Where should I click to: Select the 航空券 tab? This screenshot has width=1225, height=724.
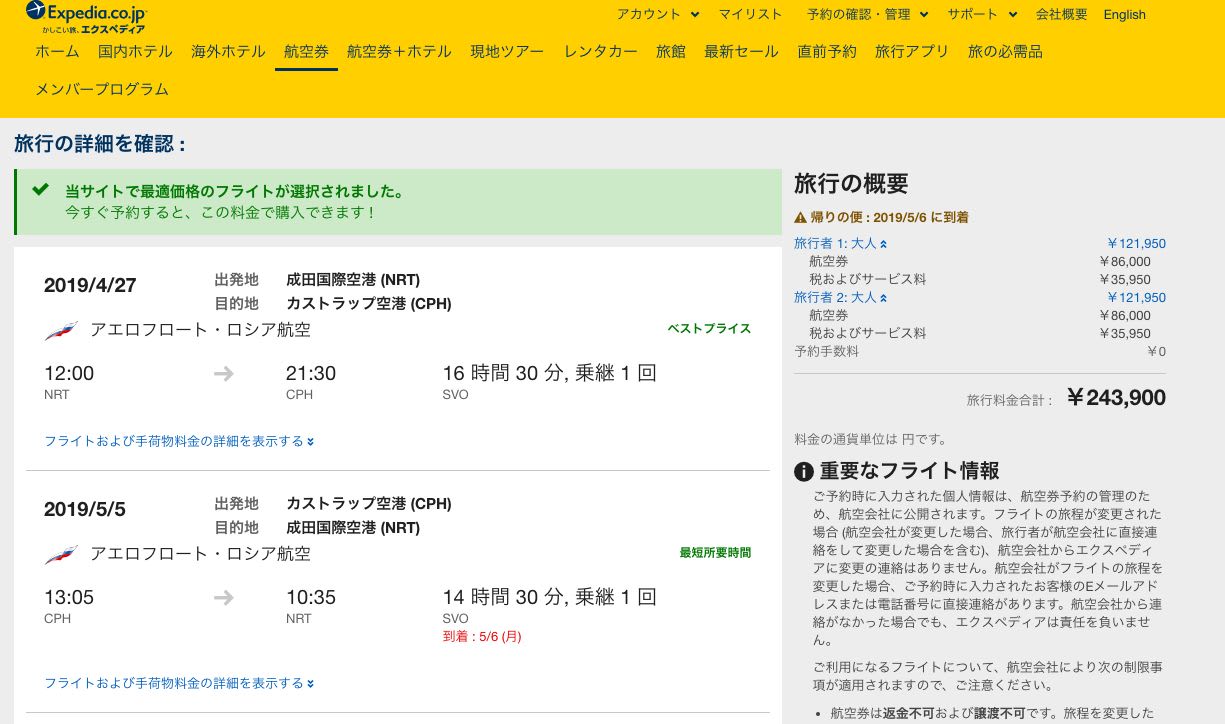click(306, 51)
